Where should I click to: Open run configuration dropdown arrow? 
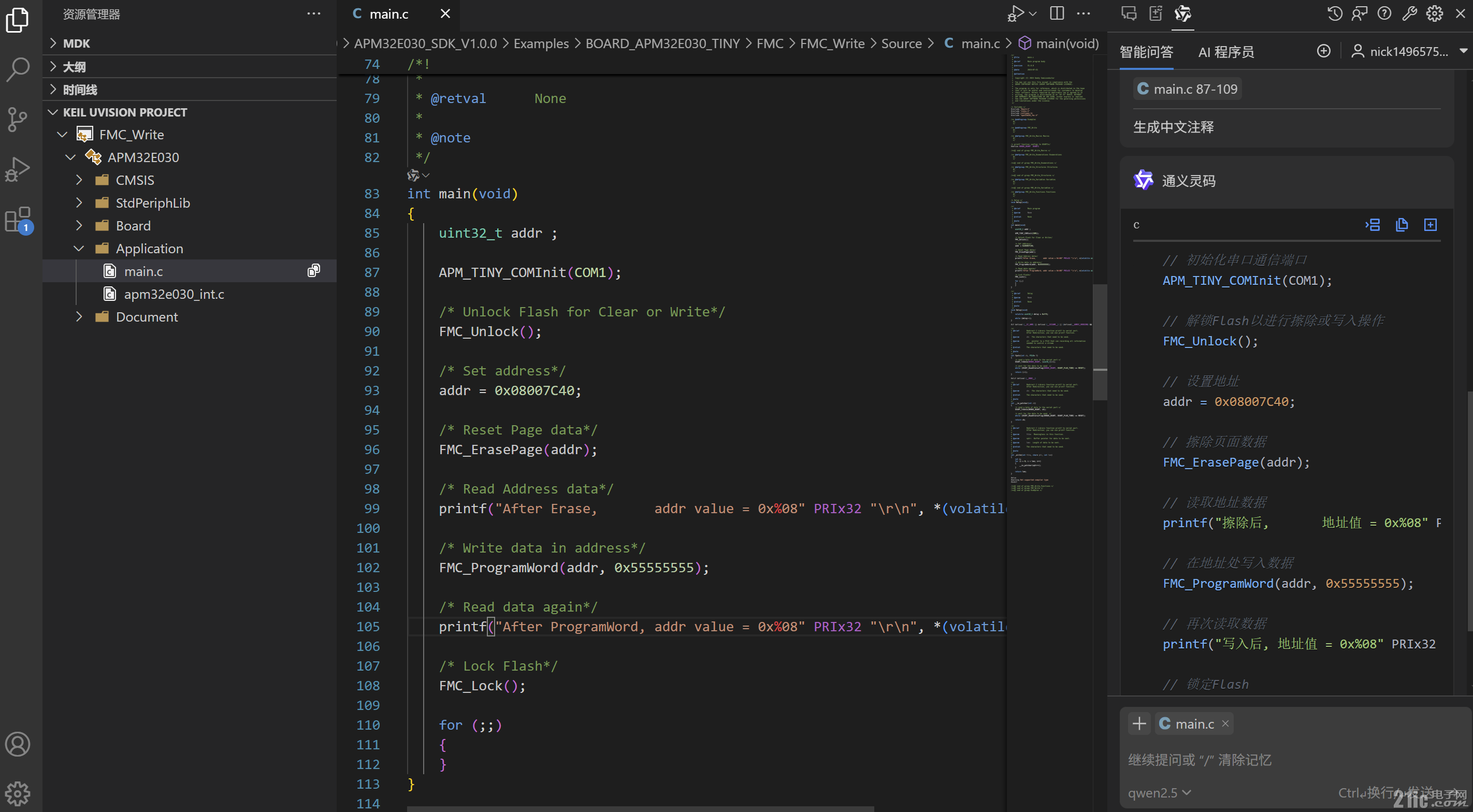point(1033,13)
